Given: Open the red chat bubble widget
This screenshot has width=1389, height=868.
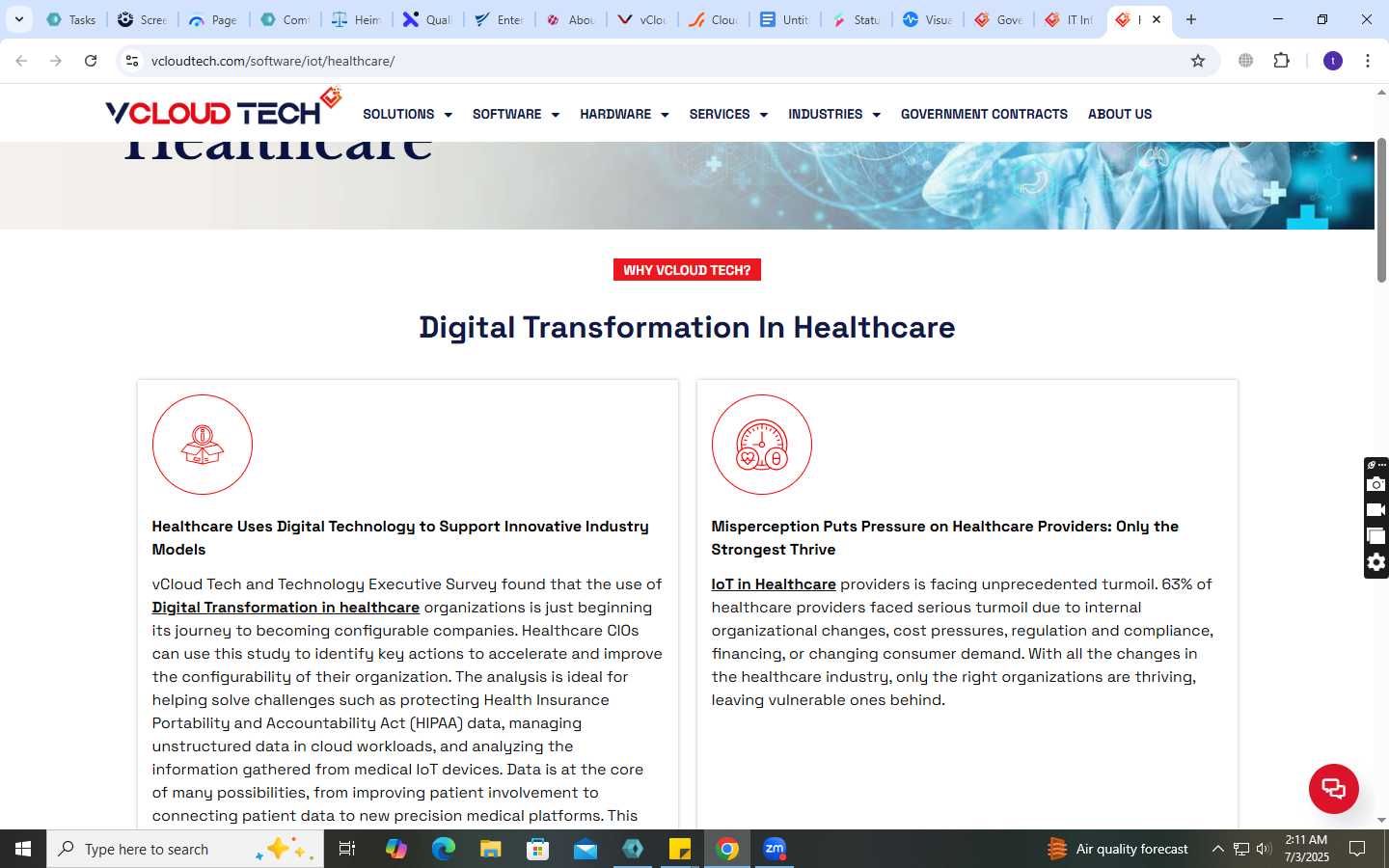Looking at the screenshot, I should coord(1333,788).
